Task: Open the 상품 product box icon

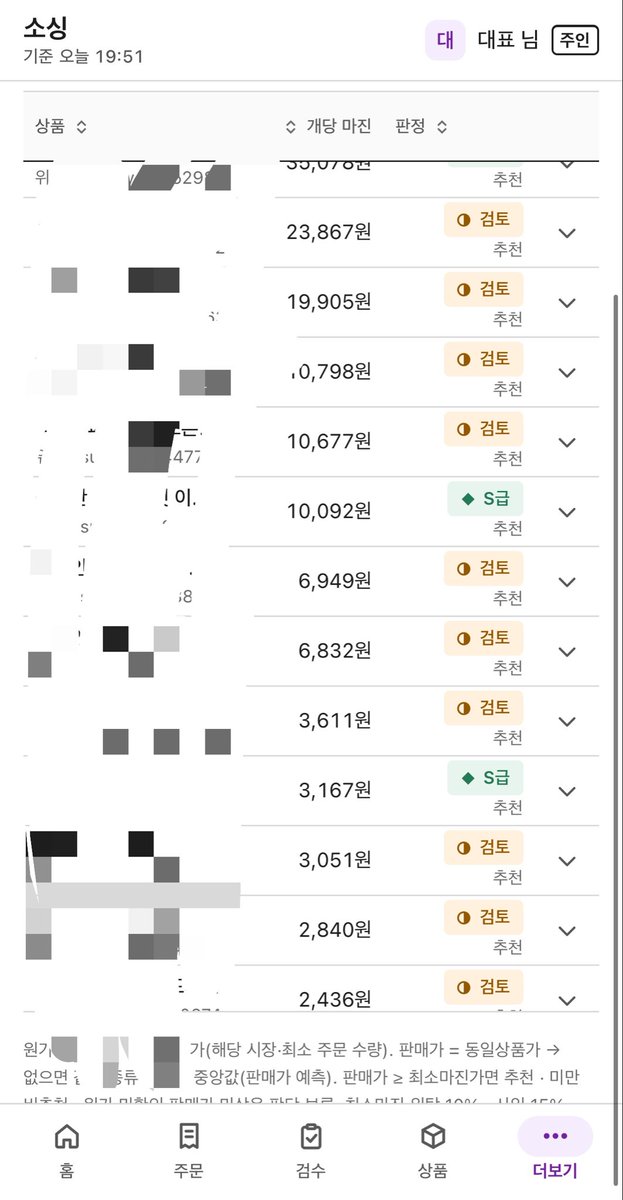Action: 433,1136
